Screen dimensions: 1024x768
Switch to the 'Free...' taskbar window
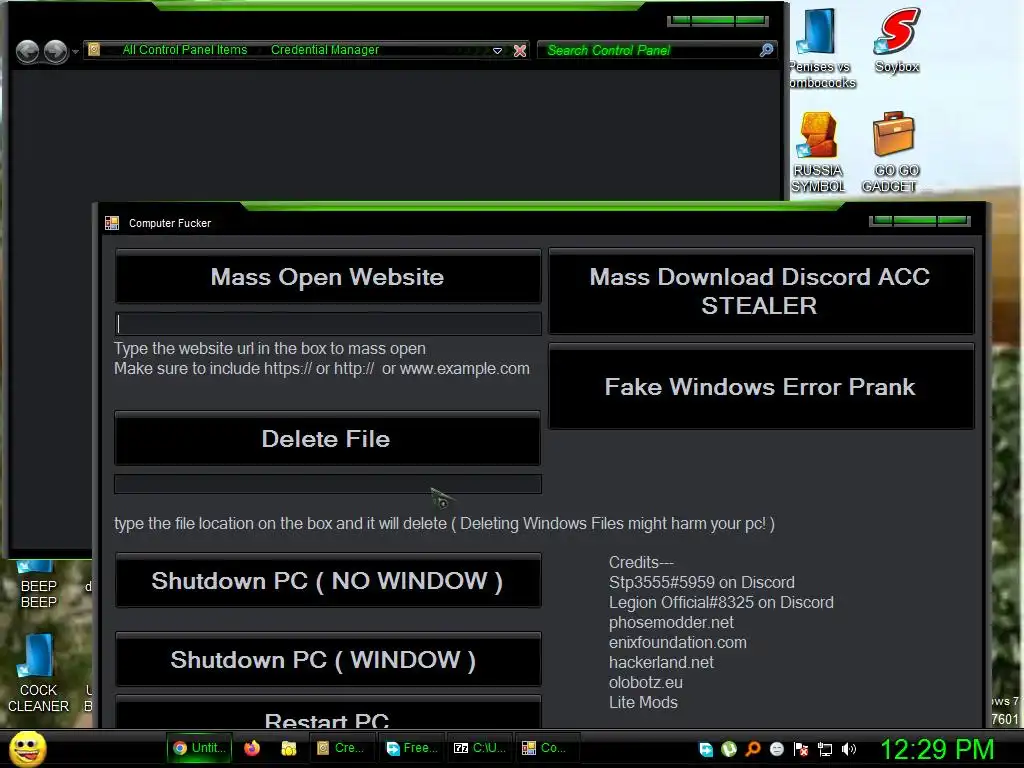(411, 748)
